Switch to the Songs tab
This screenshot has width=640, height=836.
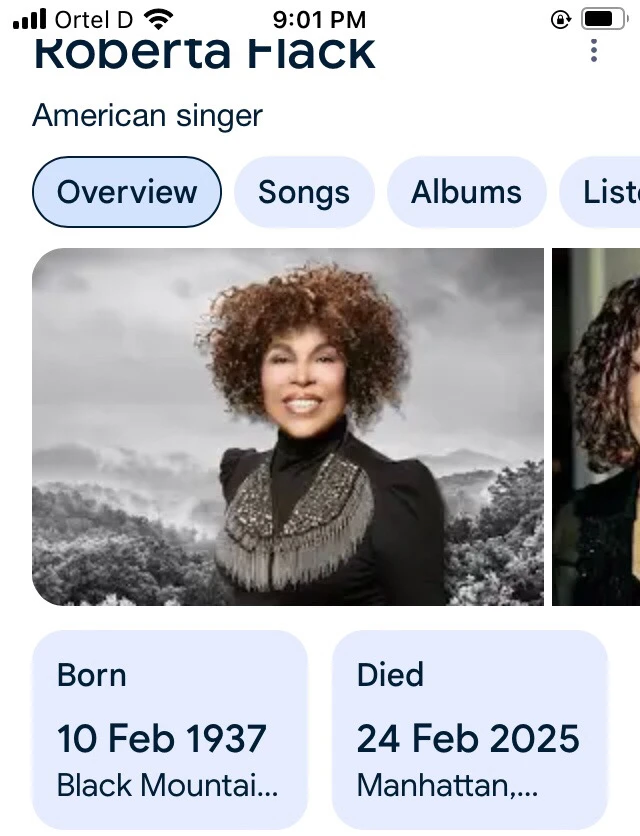304,192
